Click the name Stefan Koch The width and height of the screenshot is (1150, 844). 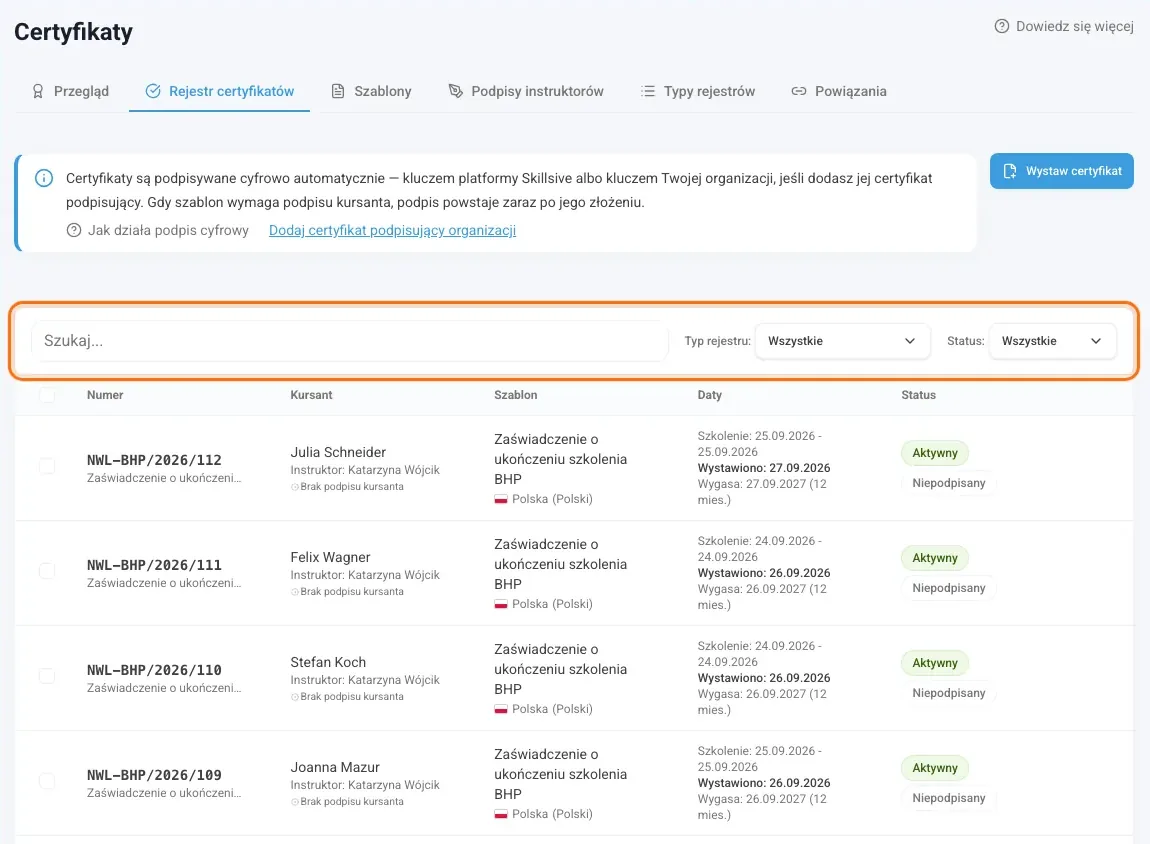(x=328, y=662)
